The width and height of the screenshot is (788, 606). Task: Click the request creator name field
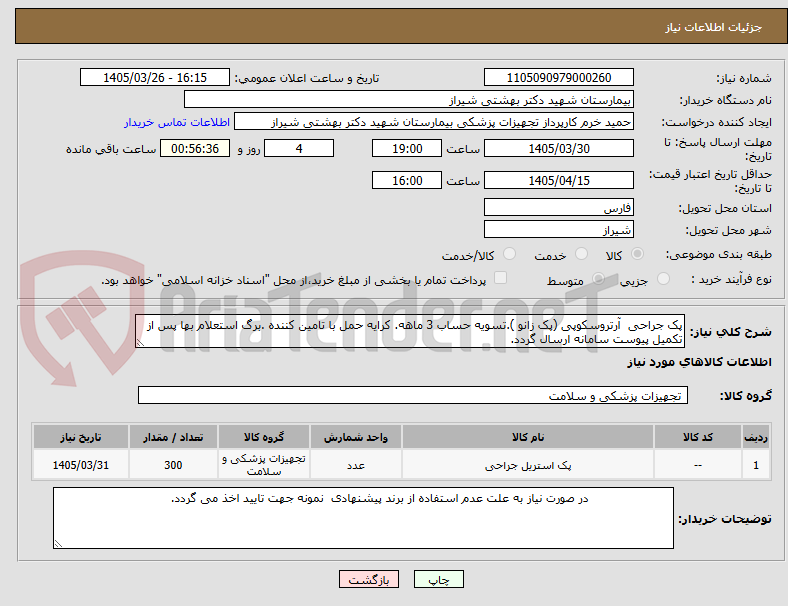pyautogui.click(x=434, y=122)
